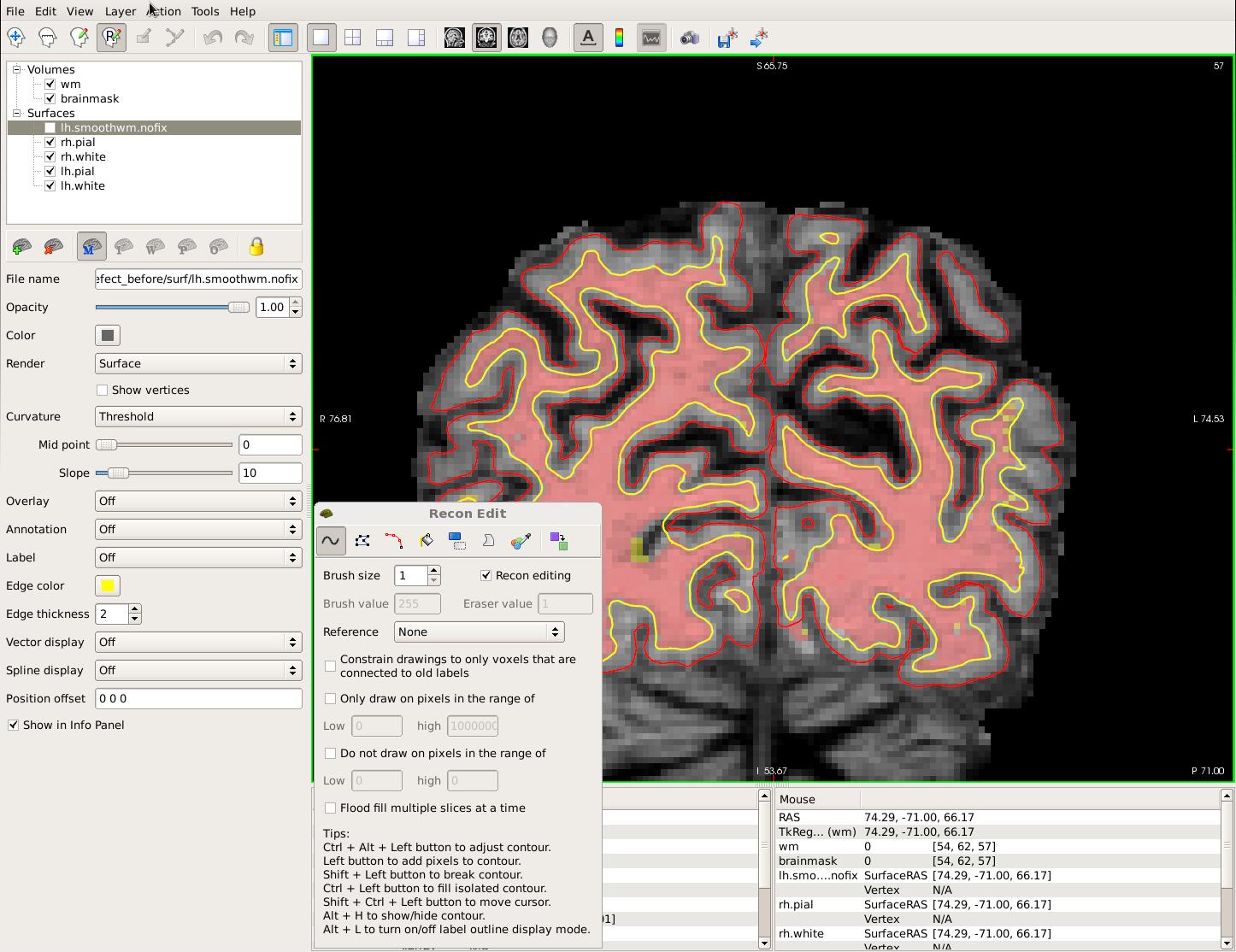Click the yellow Edge color swatch
Image resolution: width=1236 pixels, height=952 pixels.
coord(108,586)
